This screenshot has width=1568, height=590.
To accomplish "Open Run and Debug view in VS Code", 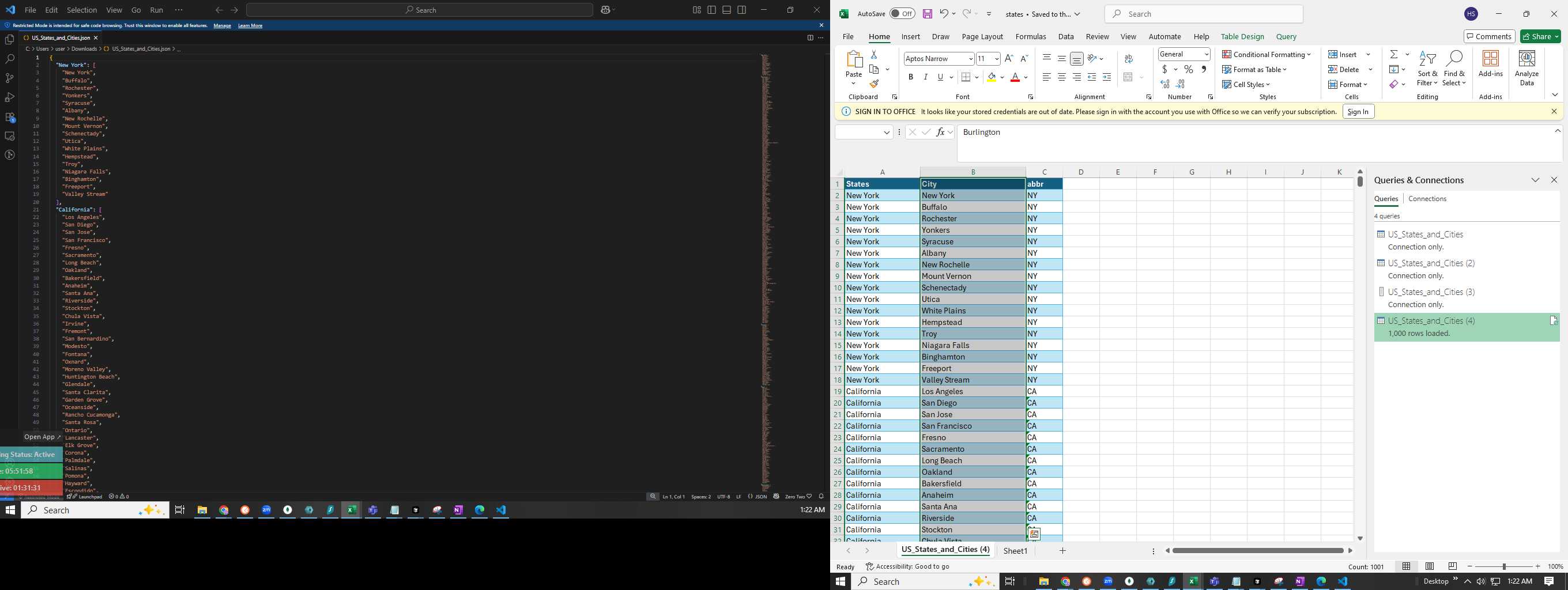I will (x=10, y=97).
